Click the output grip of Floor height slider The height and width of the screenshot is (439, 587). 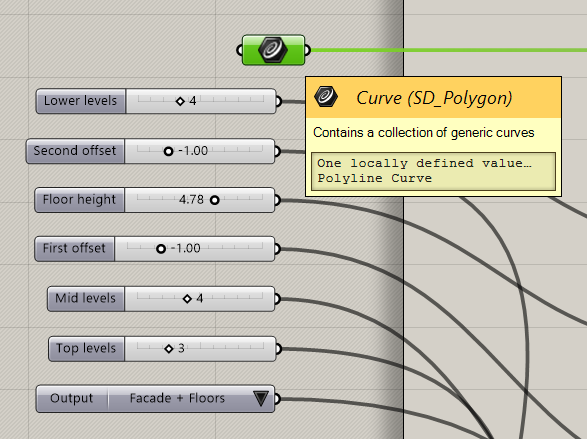(x=277, y=200)
